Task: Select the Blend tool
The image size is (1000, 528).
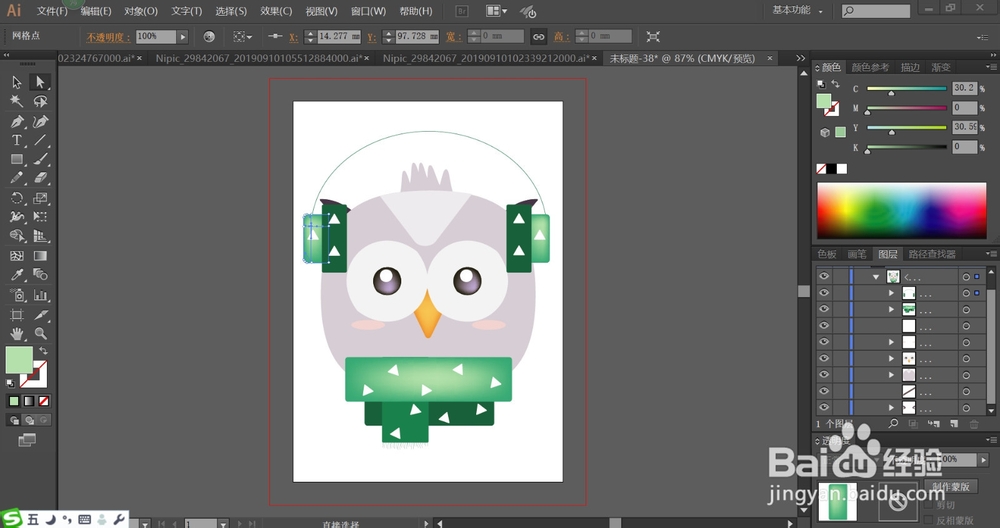Action: (x=40, y=275)
